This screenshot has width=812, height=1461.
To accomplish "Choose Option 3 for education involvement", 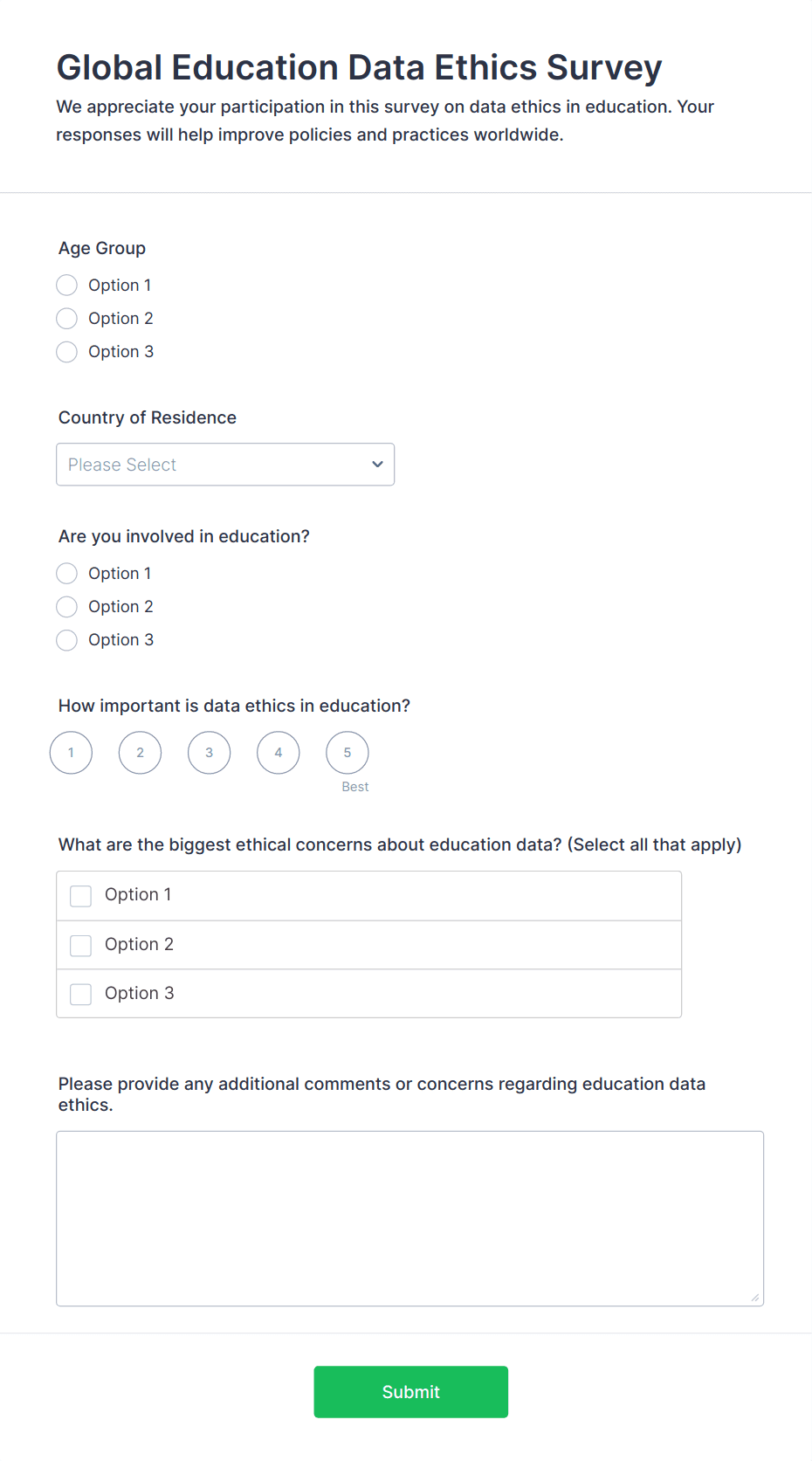I will point(67,640).
